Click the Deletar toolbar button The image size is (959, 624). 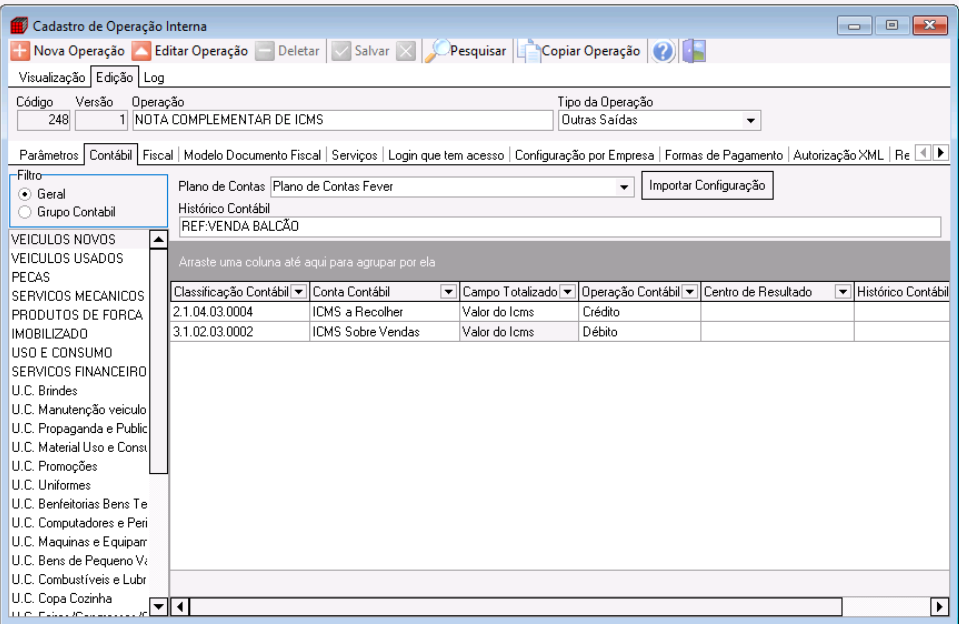287,51
